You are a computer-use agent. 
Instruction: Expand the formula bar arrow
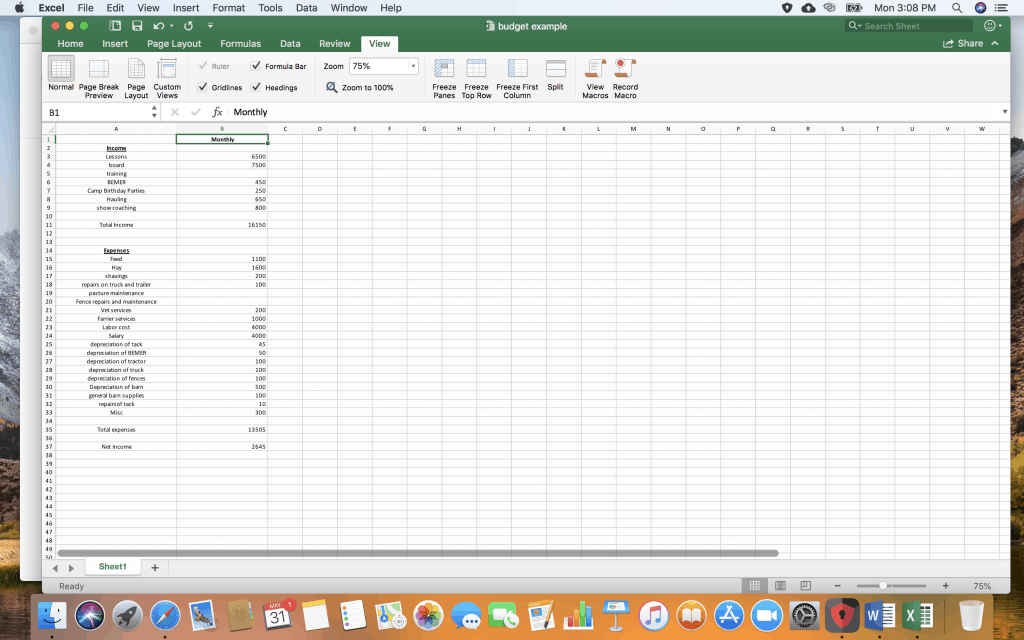(1004, 112)
